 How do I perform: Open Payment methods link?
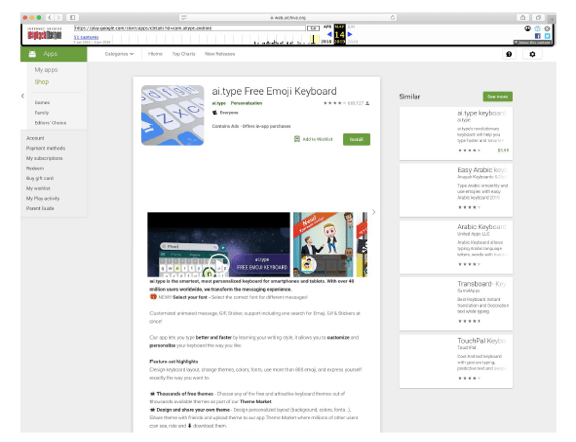point(46,148)
